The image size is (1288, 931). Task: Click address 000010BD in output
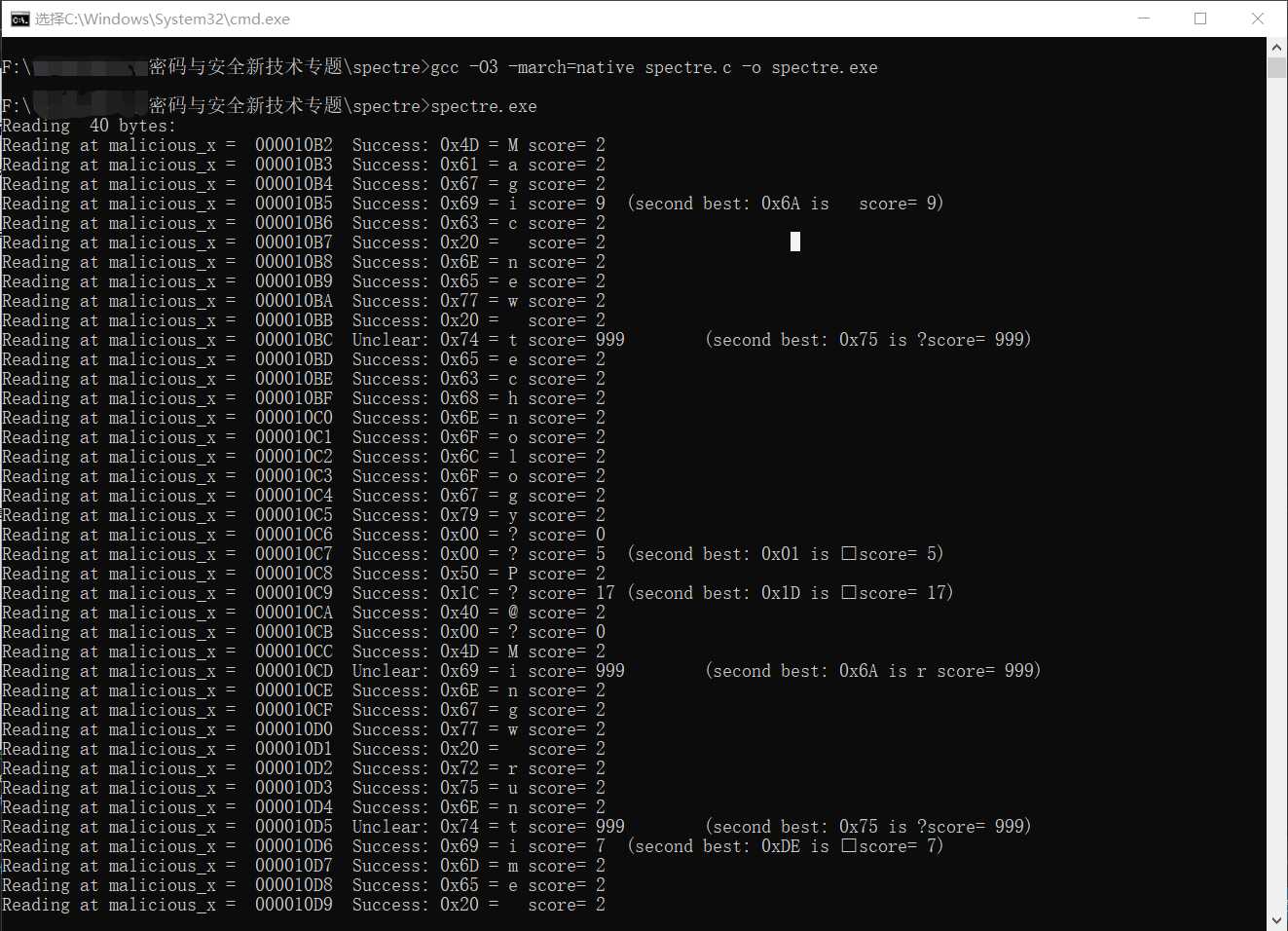[x=294, y=359]
